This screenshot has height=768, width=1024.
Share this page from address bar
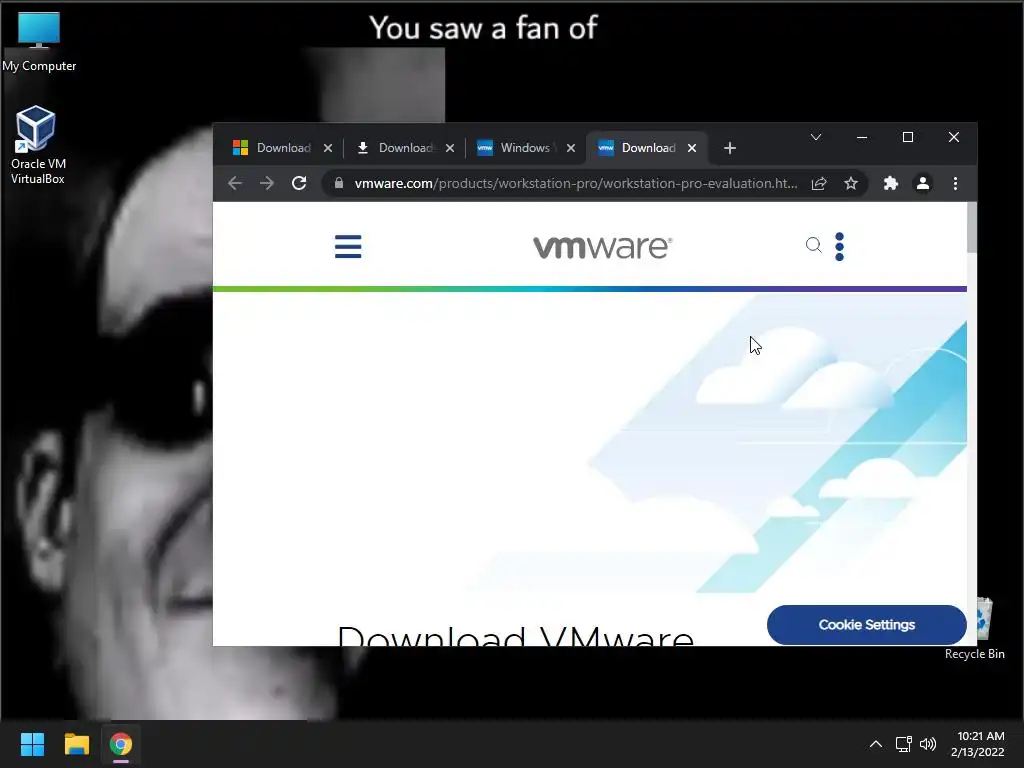coord(819,184)
